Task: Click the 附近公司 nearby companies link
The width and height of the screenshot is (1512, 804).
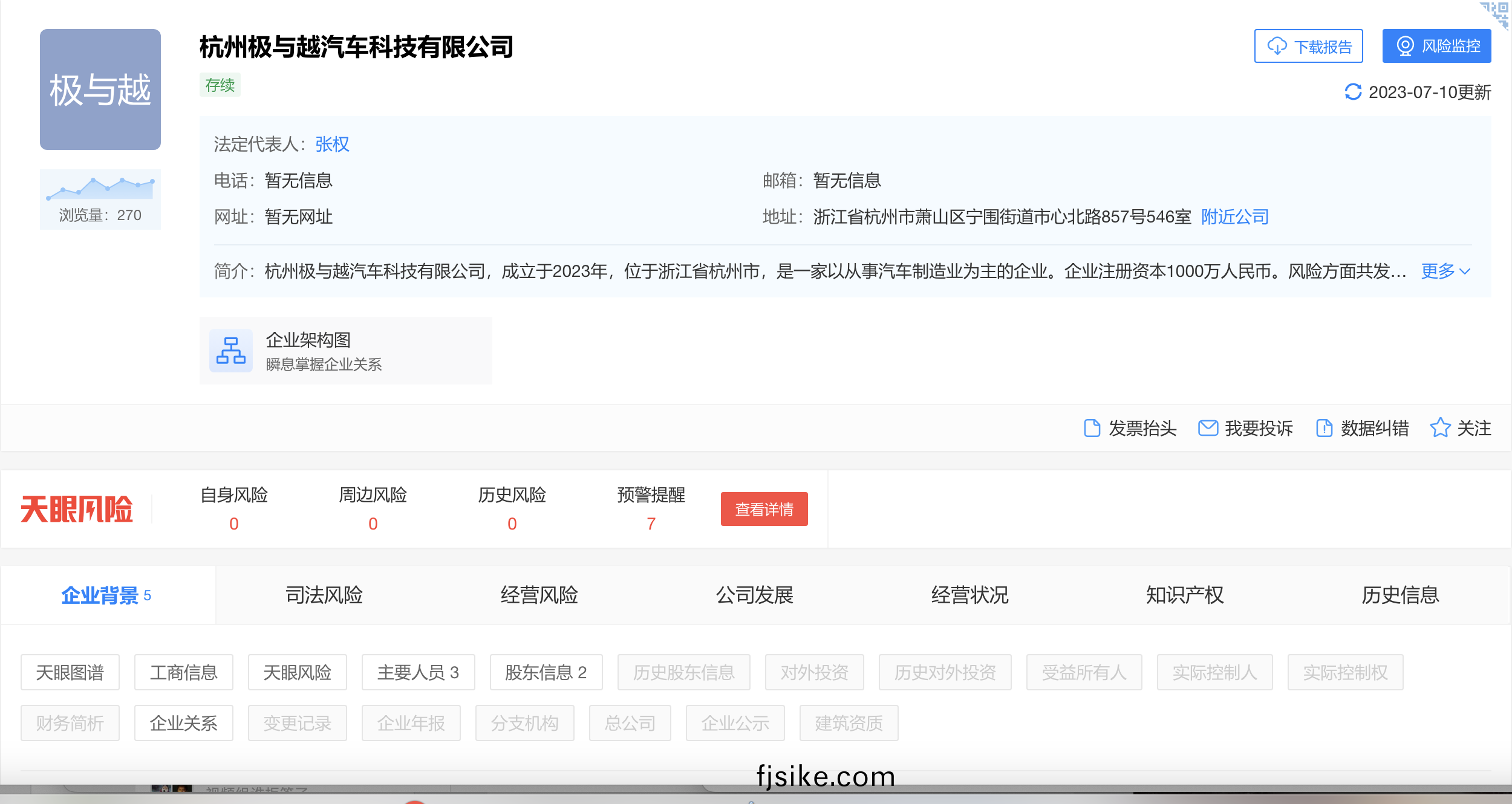Action: tap(1234, 216)
